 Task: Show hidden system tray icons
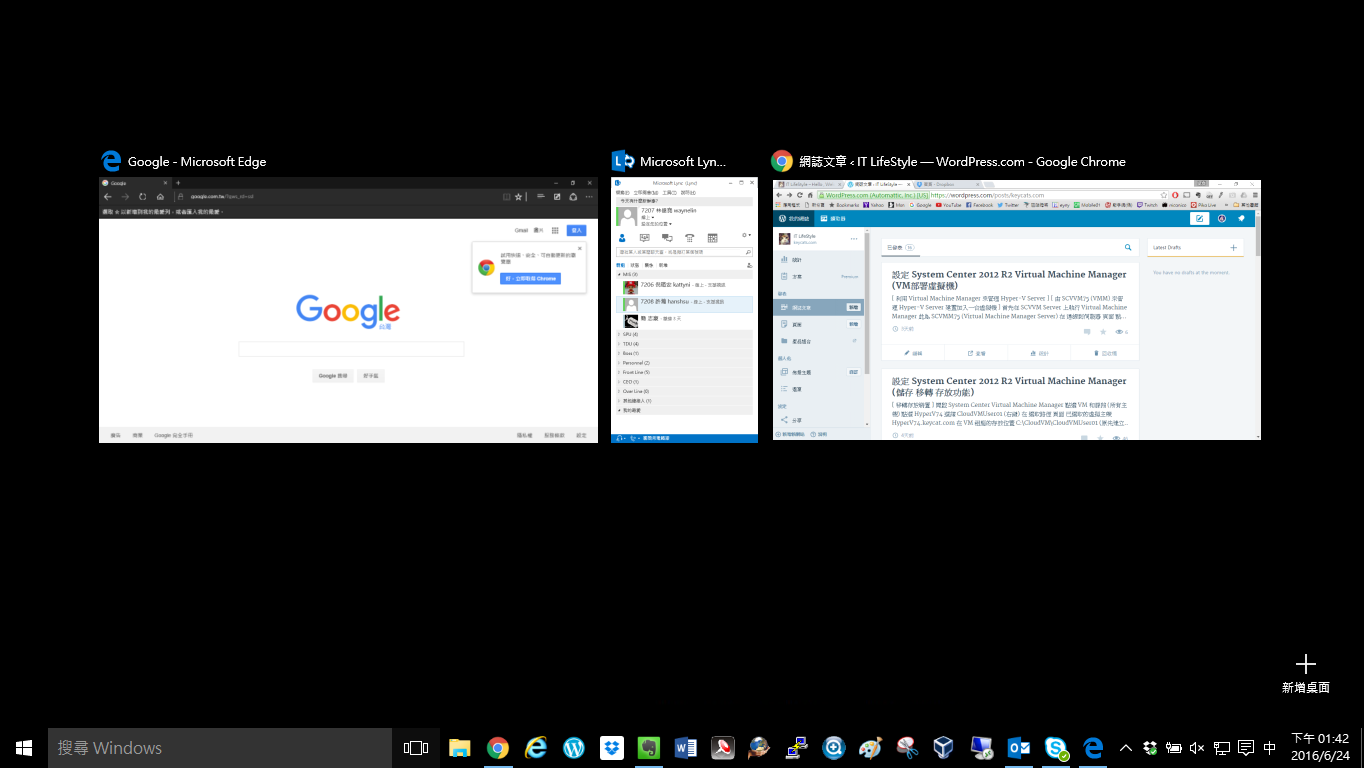(x=1125, y=748)
